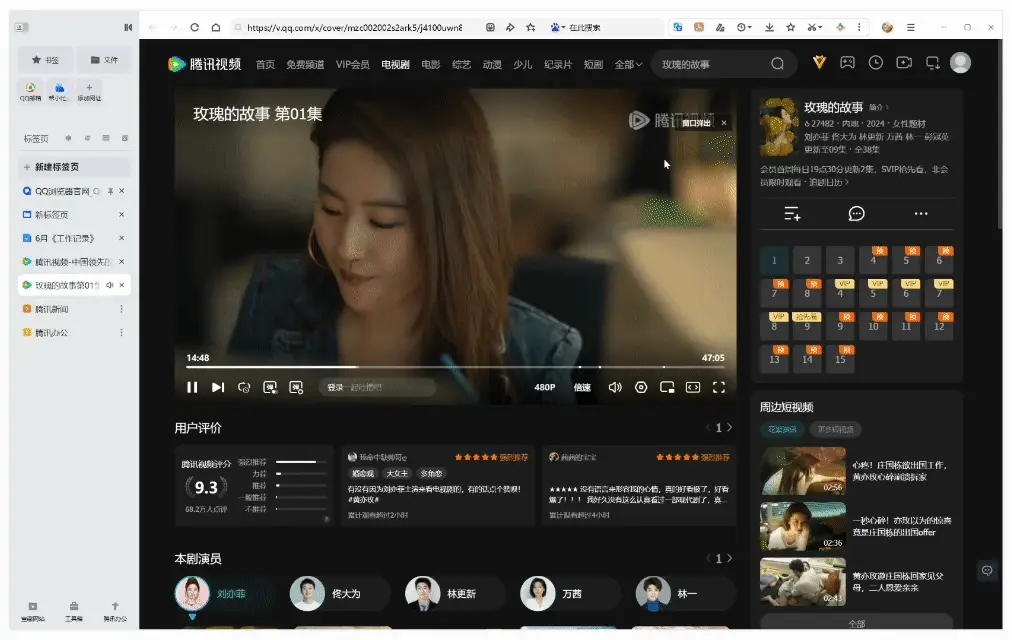The image size is (1012, 640).
Task: Open the first short video thumbnail 02:56
Action: [803, 471]
